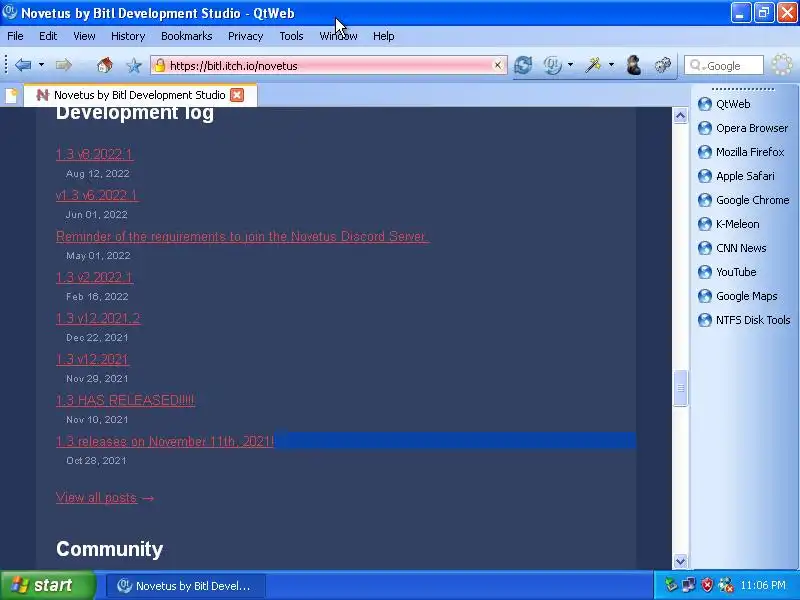This screenshot has height=600, width=800.
Task: Open the Window menu
Action: pos(338,36)
